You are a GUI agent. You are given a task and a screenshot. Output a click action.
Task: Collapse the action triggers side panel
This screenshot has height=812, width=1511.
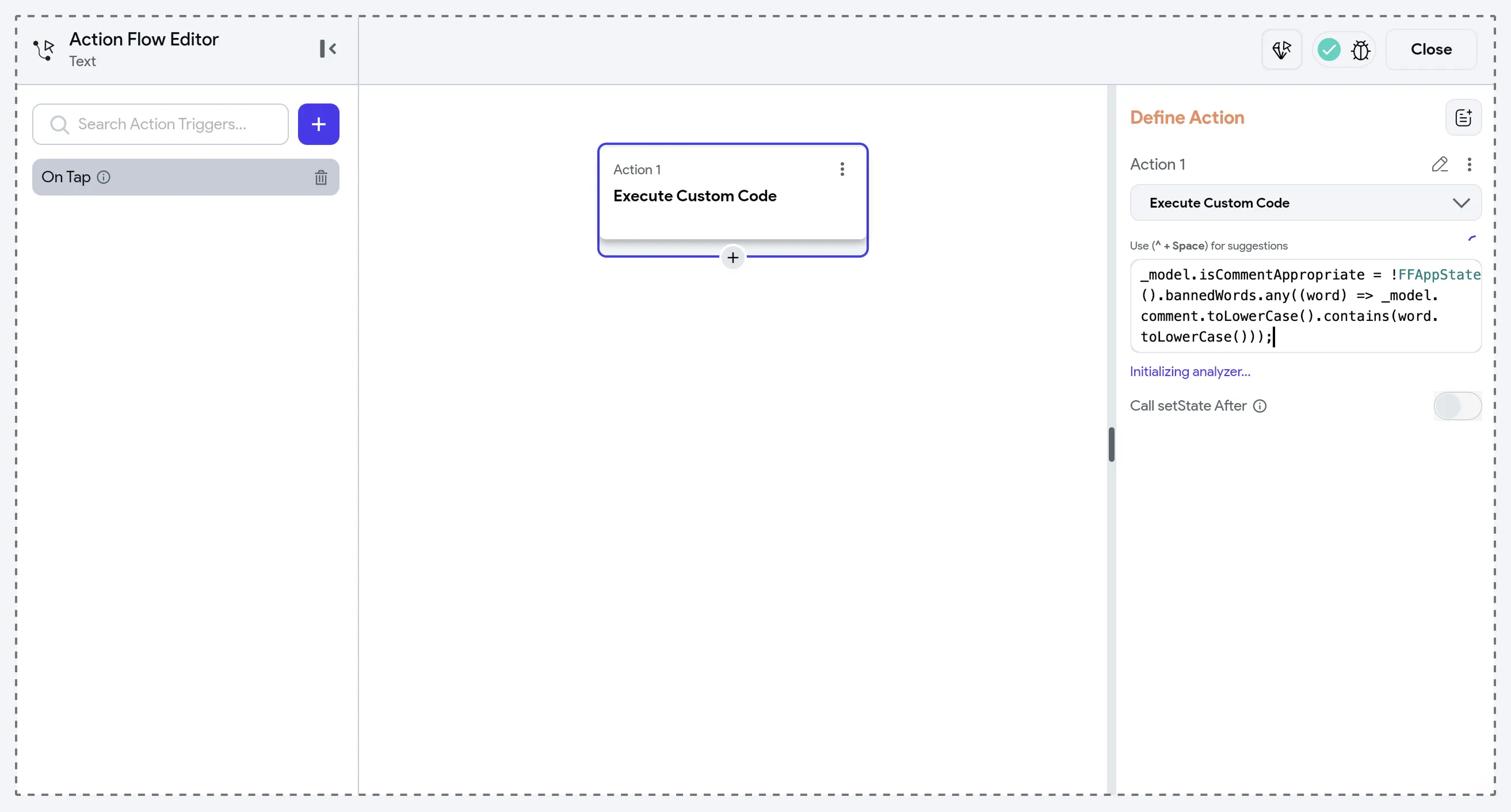click(x=328, y=49)
